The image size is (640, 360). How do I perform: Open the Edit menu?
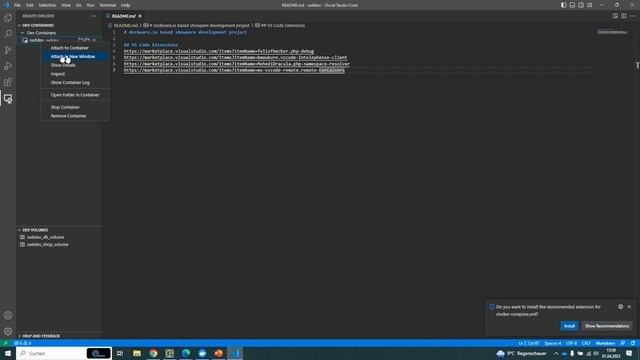click(x=29, y=5)
